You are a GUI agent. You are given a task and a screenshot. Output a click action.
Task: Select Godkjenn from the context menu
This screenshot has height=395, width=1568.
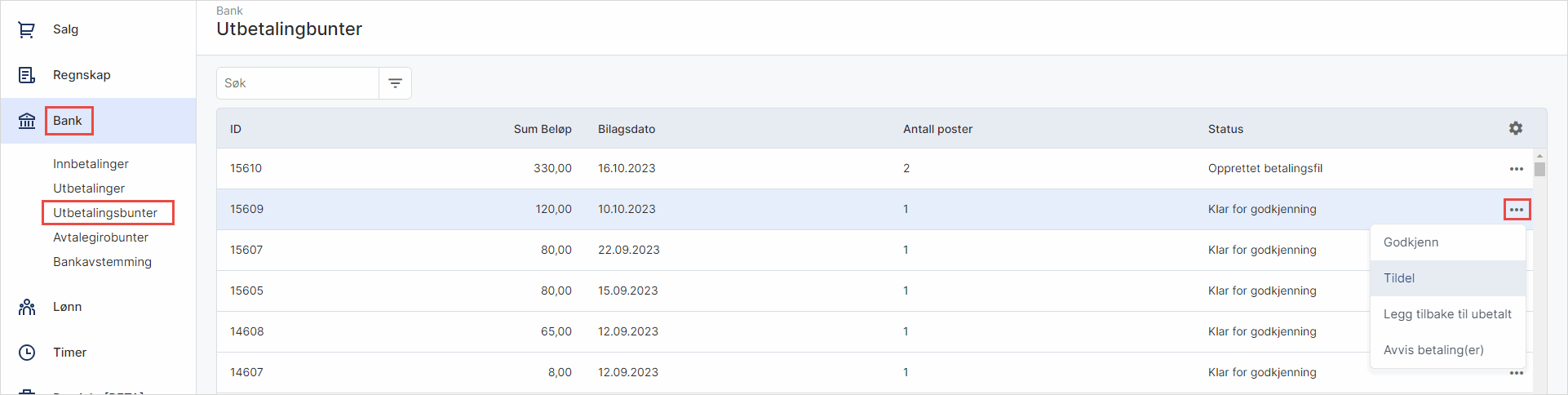click(x=1411, y=242)
